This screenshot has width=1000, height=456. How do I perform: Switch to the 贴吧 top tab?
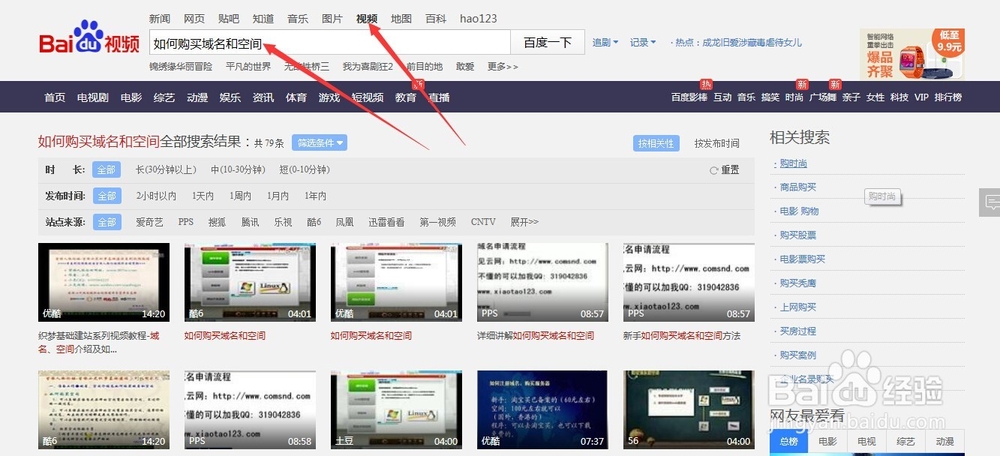[228, 18]
